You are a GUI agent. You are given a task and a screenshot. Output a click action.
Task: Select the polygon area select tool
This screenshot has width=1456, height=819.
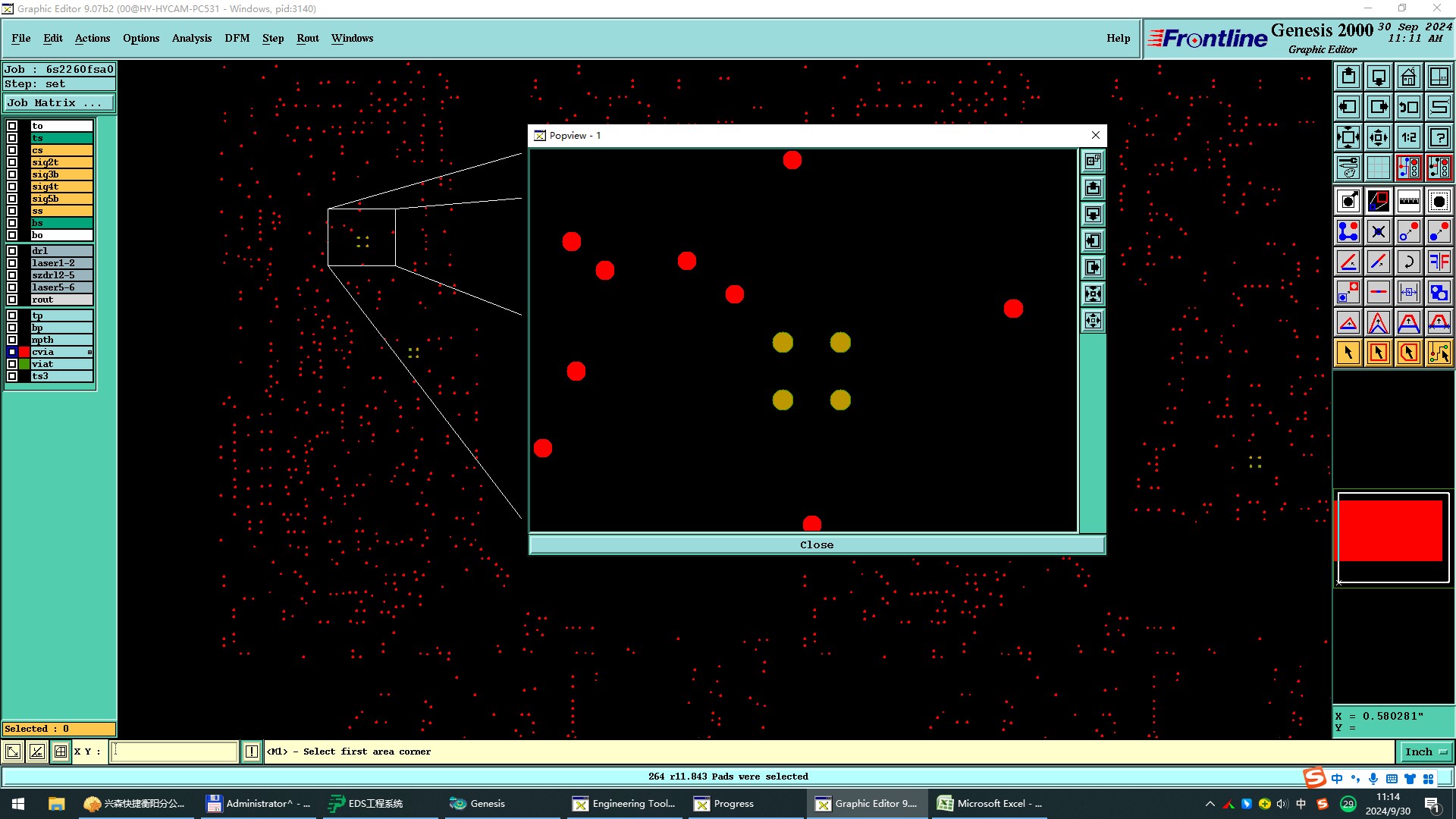pyautogui.click(x=1409, y=353)
